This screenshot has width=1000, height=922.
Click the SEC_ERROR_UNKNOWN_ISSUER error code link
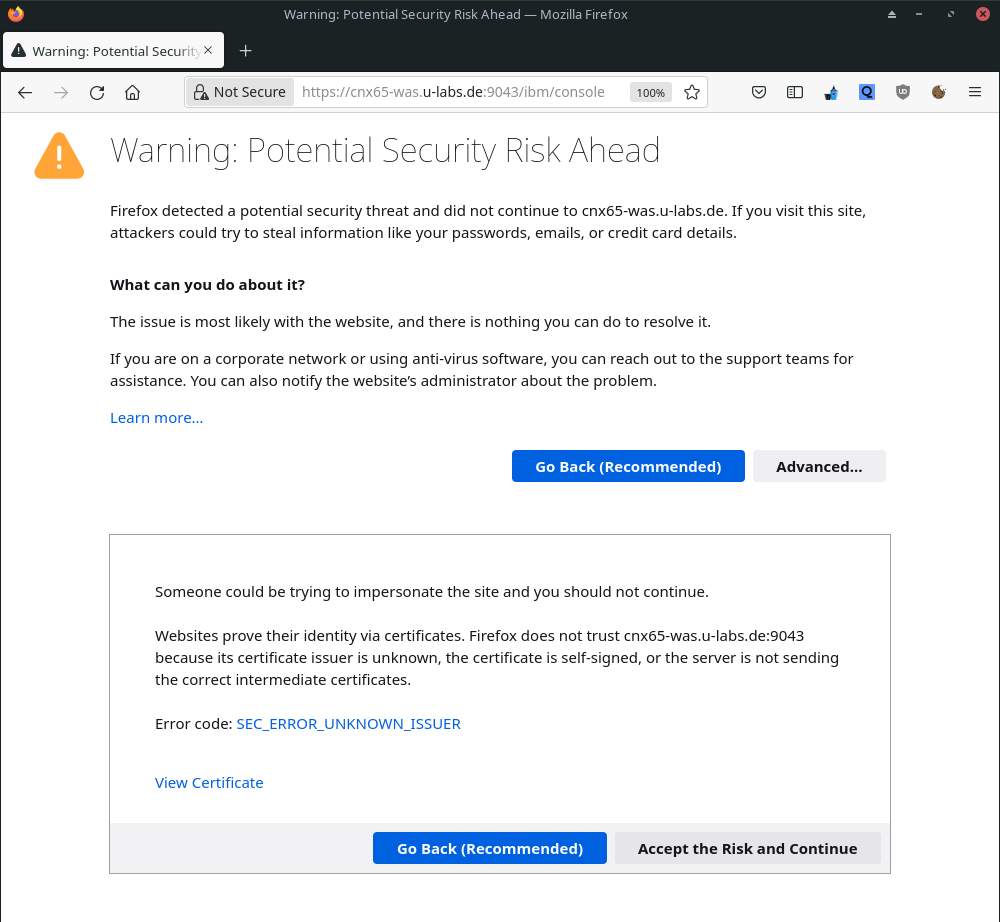[348, 724]
